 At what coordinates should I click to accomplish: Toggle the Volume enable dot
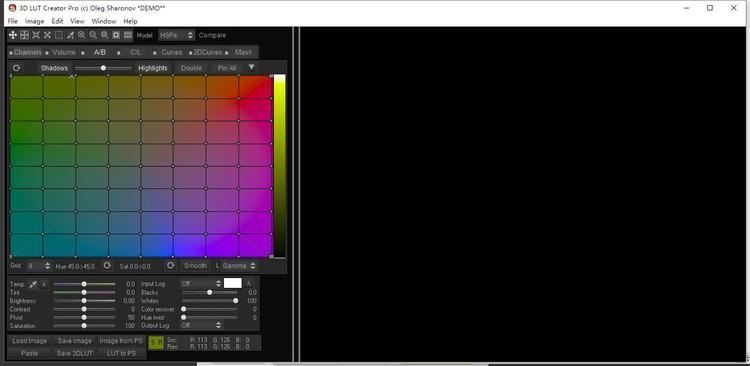point(47,53)
